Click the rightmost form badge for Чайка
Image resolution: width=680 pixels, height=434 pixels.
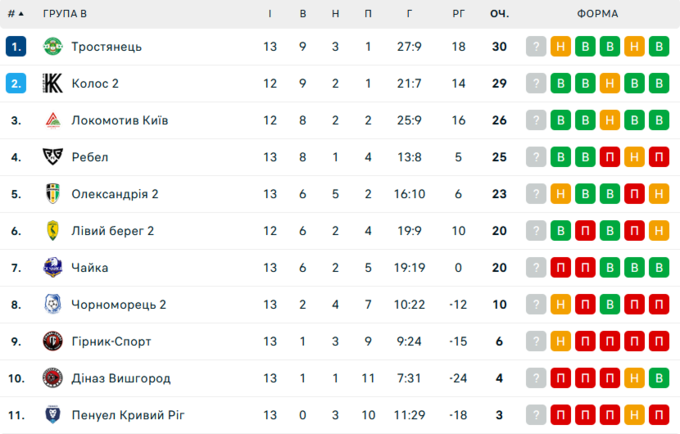coord(658,268)
